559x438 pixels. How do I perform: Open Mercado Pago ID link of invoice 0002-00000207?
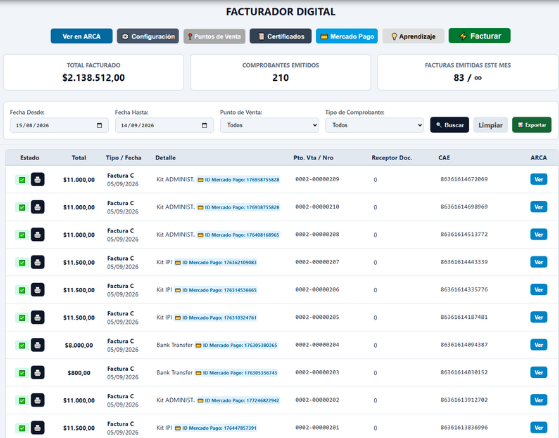point(215,263)
